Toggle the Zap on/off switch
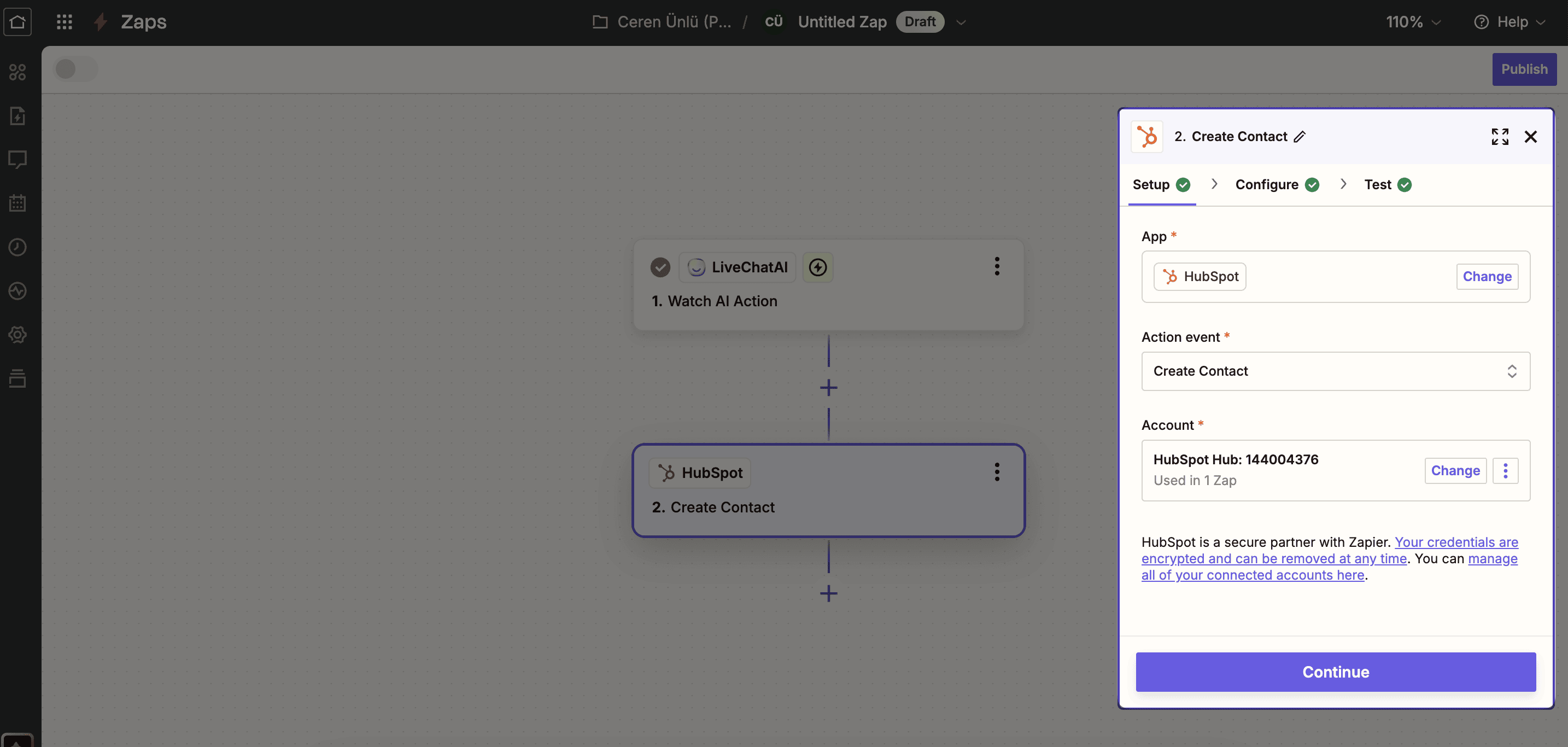 [76, 69]
